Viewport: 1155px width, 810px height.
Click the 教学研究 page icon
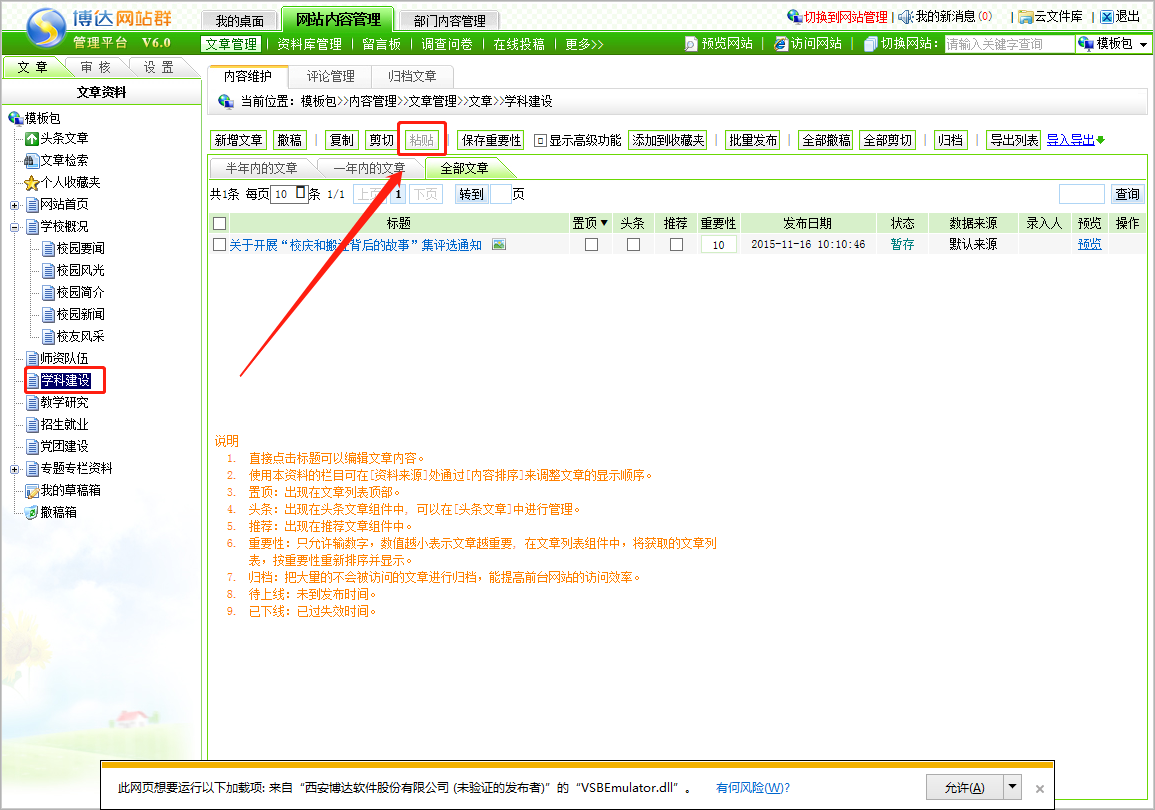32,403
